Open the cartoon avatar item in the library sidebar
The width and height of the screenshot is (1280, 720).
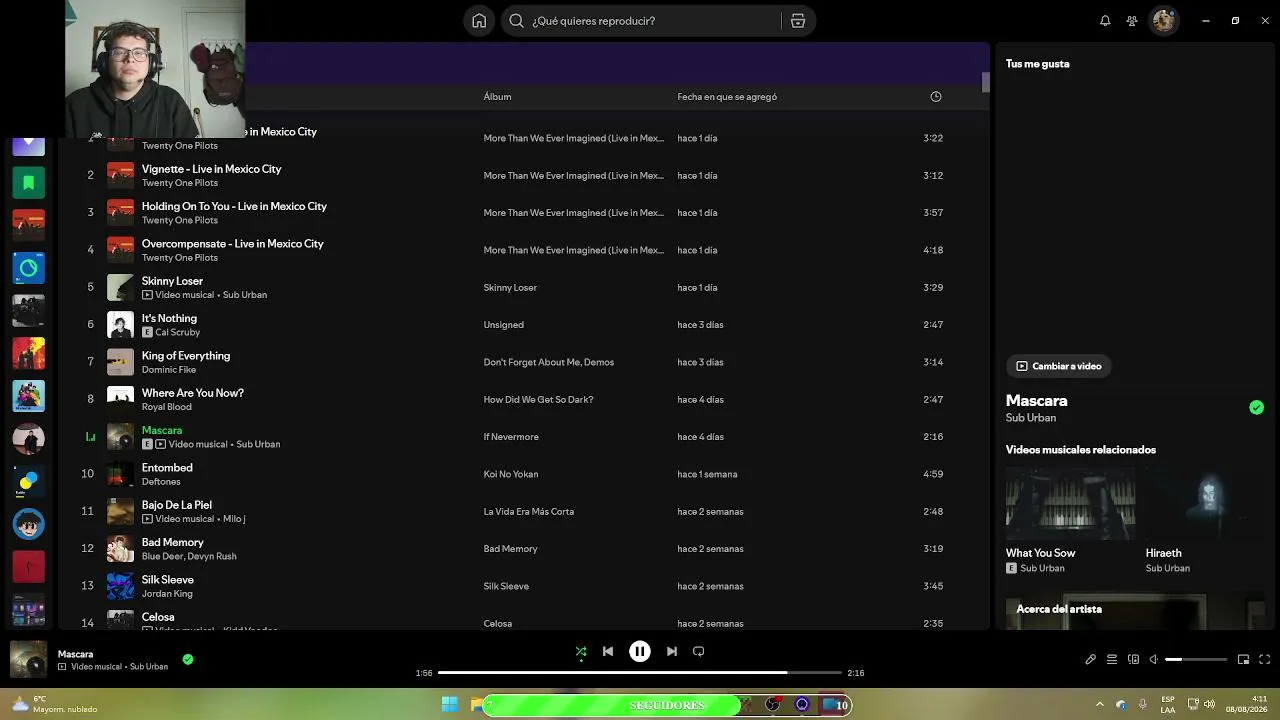click(28, 524)
